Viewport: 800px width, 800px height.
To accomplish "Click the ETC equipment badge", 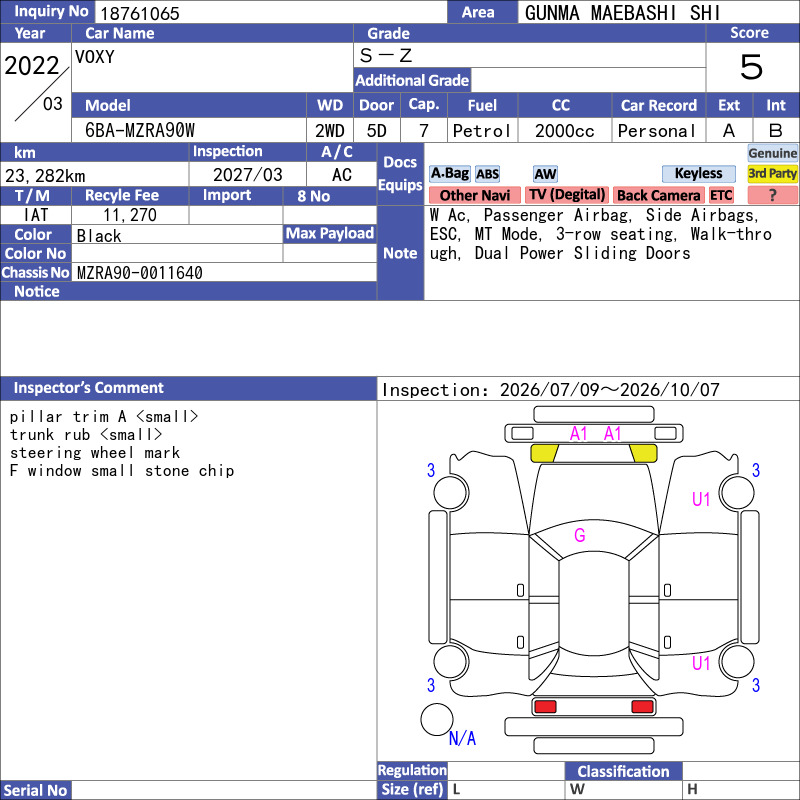I will [721, 195].
